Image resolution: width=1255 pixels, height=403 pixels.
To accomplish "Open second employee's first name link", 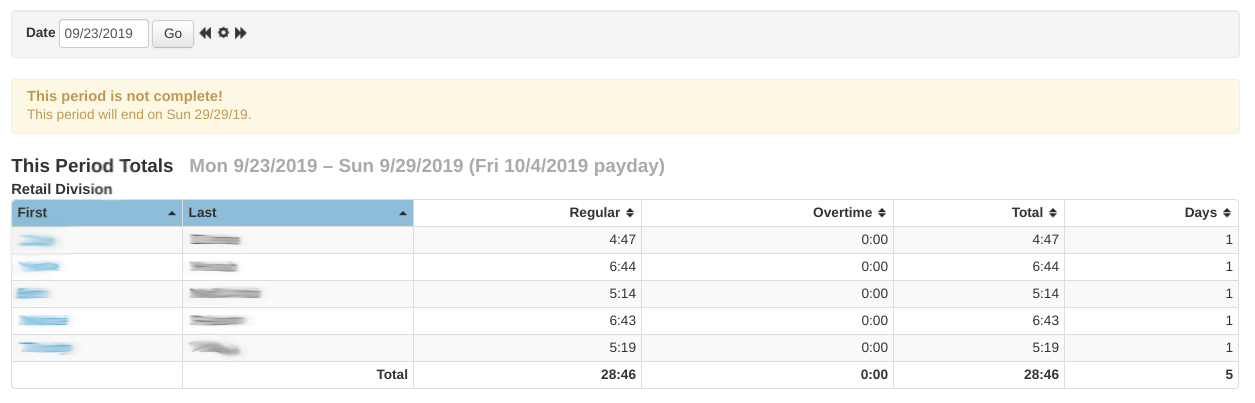I will 39,267.
